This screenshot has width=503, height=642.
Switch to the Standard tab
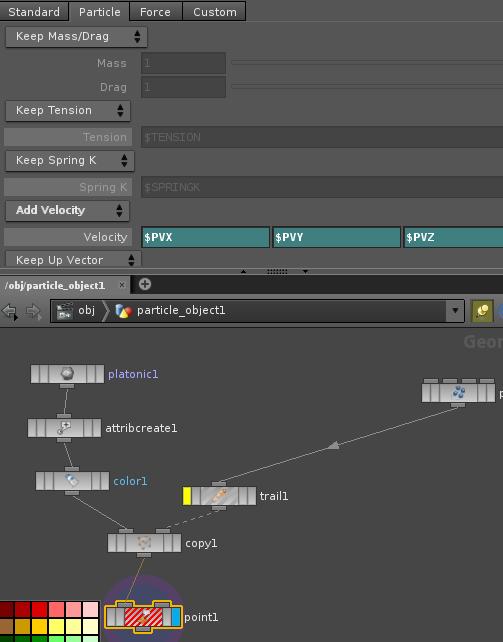pyautogui.click(x=34, y=11)
